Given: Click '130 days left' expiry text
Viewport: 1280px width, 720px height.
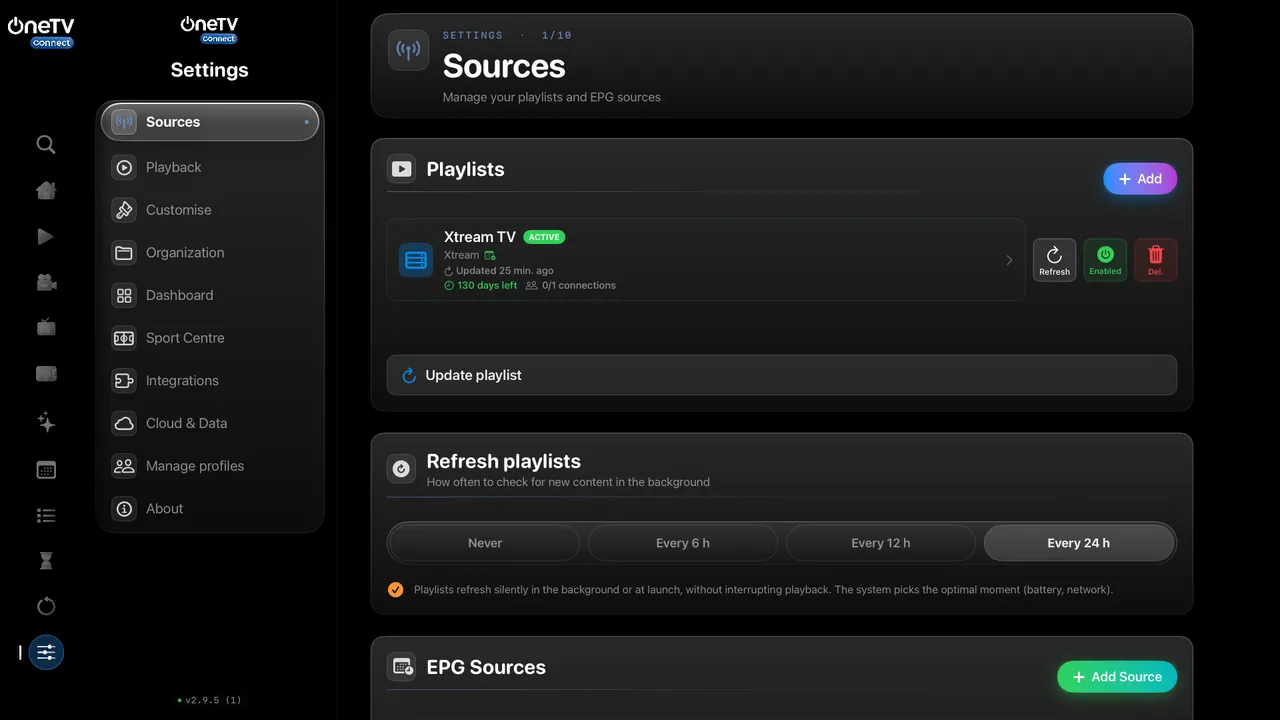Looking at the screenshot, I should point(487,285).
